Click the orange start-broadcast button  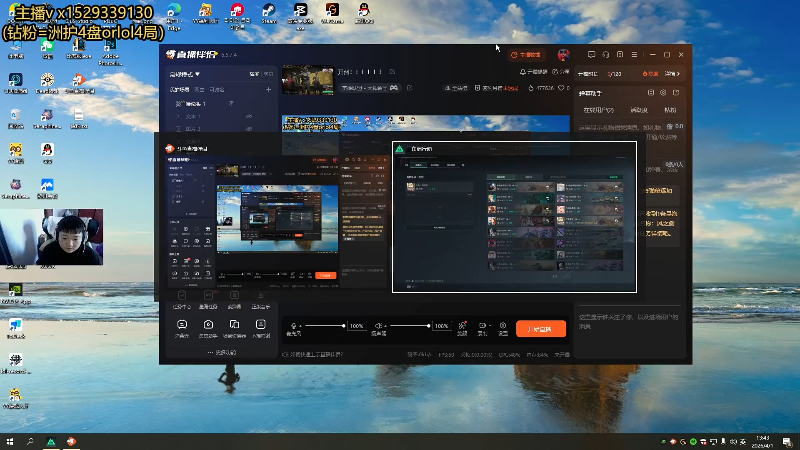541,329
